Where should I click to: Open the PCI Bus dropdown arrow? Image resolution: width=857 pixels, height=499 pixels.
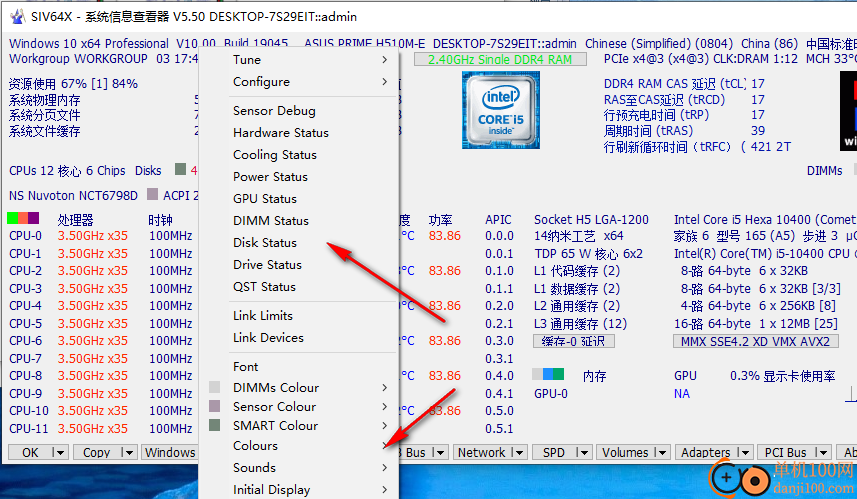[x=821, y=453]
